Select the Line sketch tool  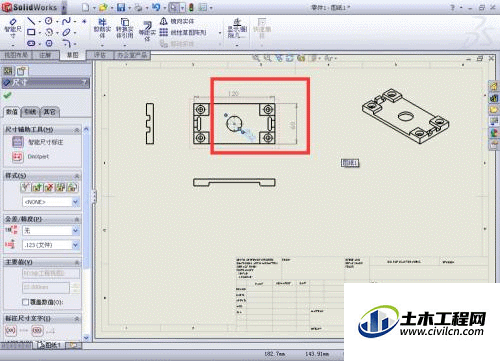31,21
